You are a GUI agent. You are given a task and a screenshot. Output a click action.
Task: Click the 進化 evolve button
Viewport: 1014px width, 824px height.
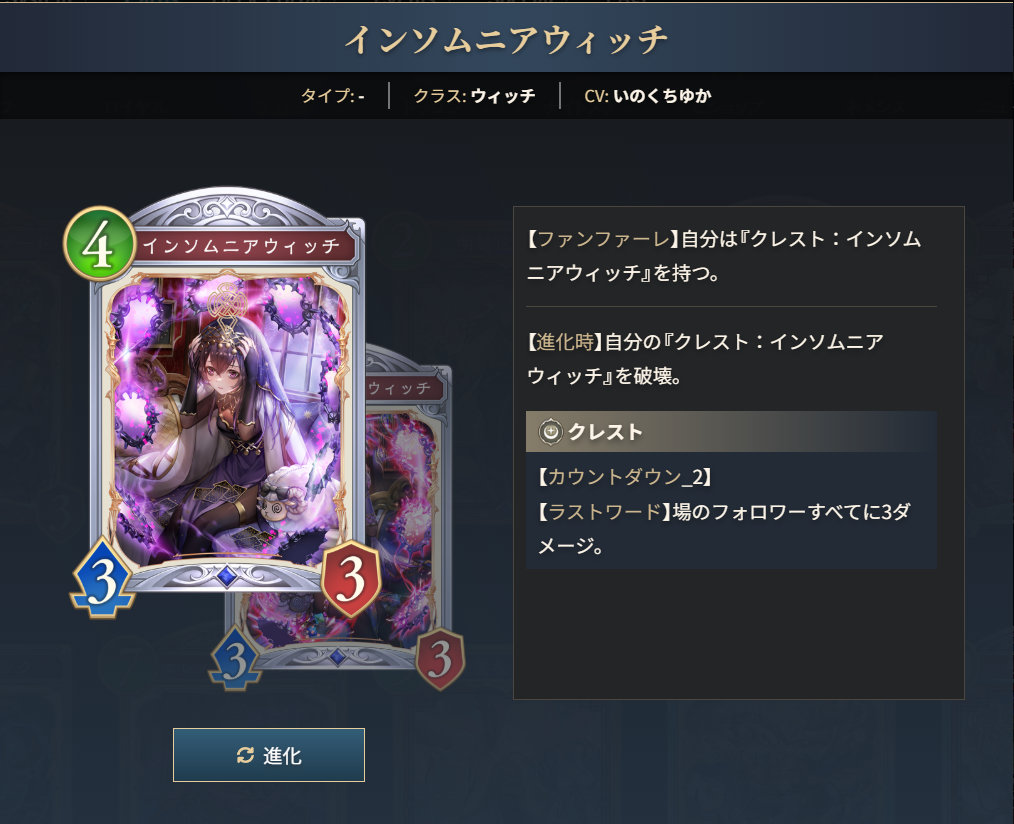(268, 755)
